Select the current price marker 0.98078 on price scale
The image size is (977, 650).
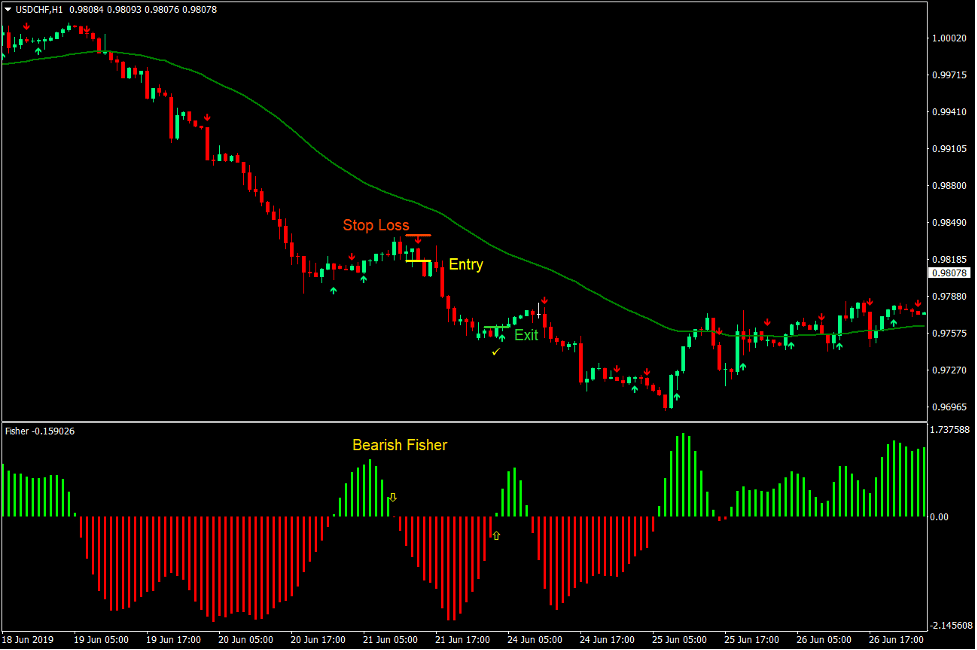tap(948, 271)
